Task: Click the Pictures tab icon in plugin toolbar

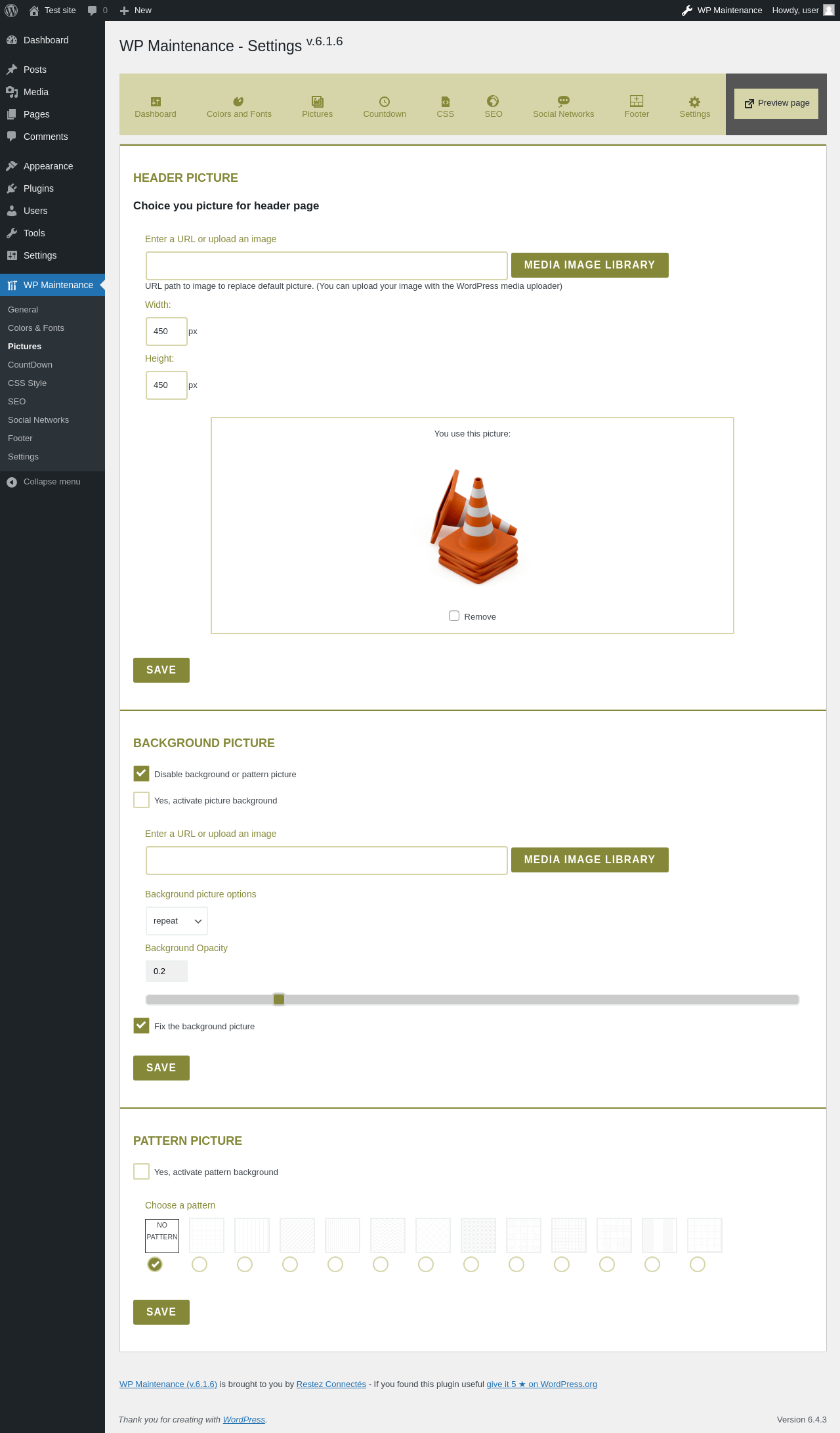Action: 318,101
